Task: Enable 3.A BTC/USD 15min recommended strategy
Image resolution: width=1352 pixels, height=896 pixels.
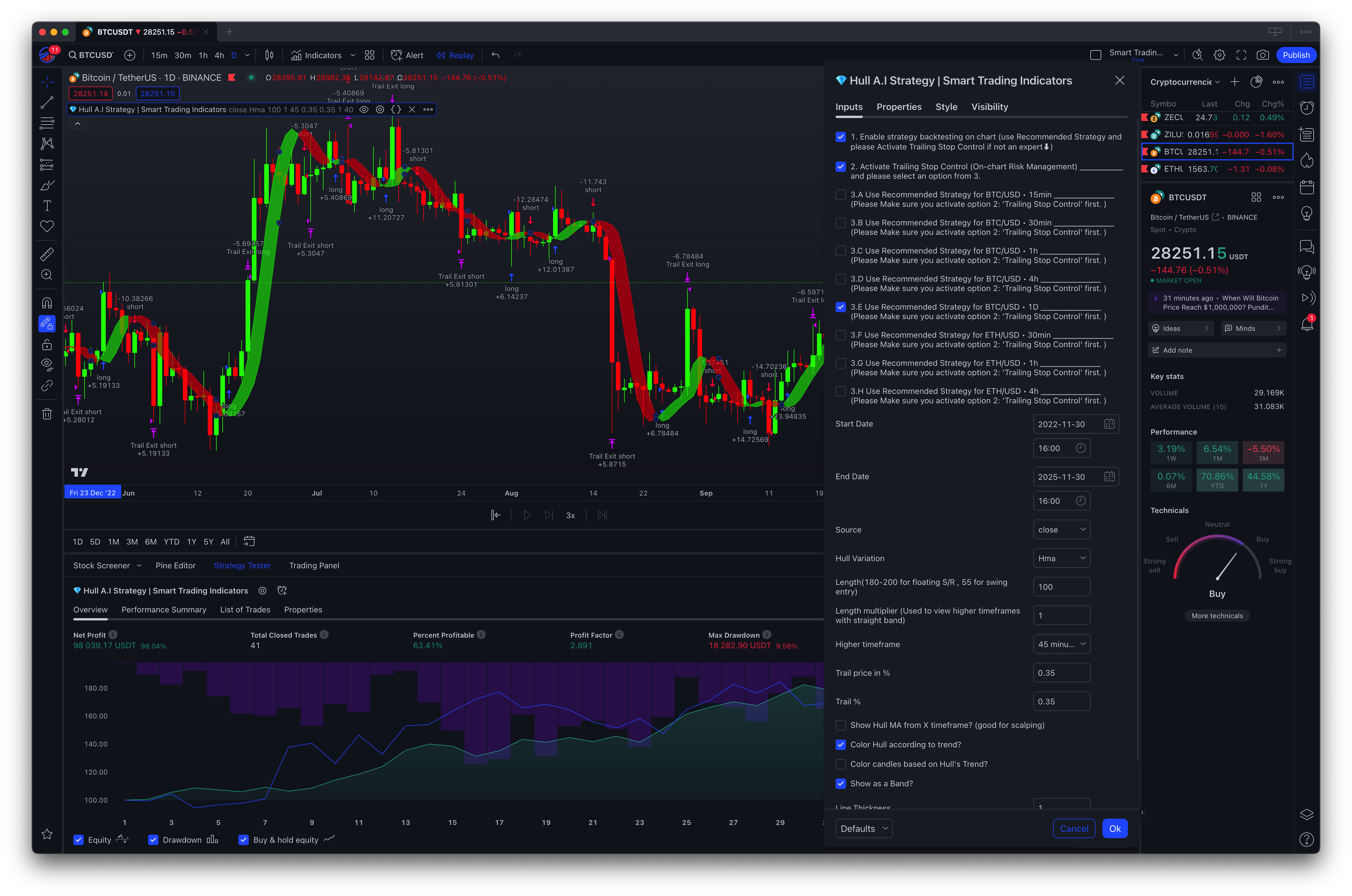Action: coord(840,195)
